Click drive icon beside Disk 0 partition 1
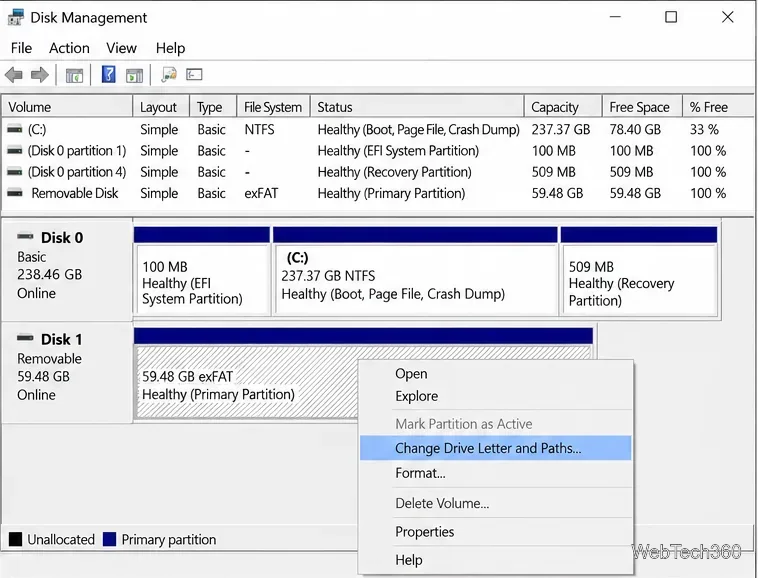758x578 pixels. pos(15,150)
